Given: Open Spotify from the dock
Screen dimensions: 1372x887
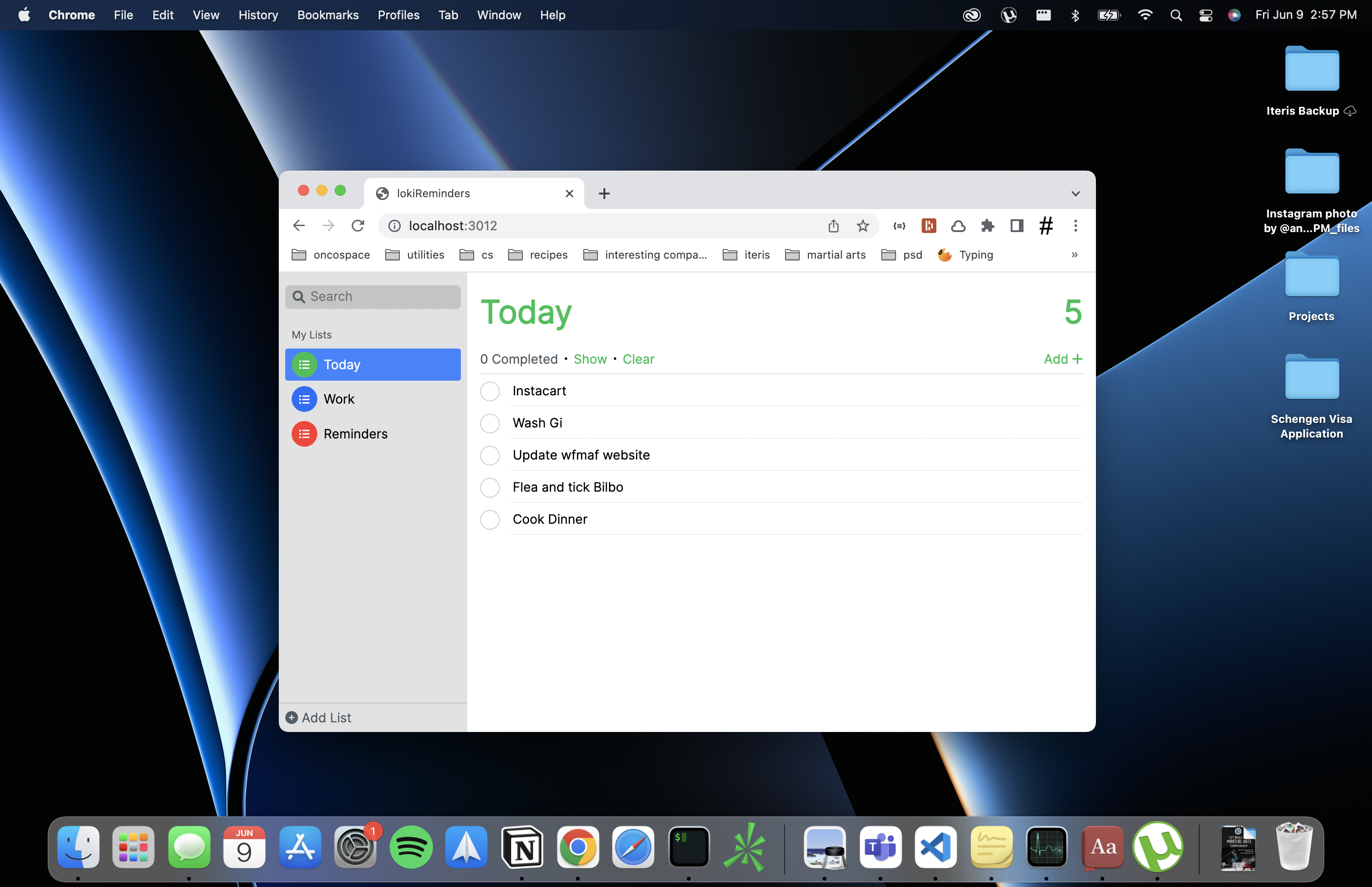Looking at the screenshot, I should [x=410, y=847].
